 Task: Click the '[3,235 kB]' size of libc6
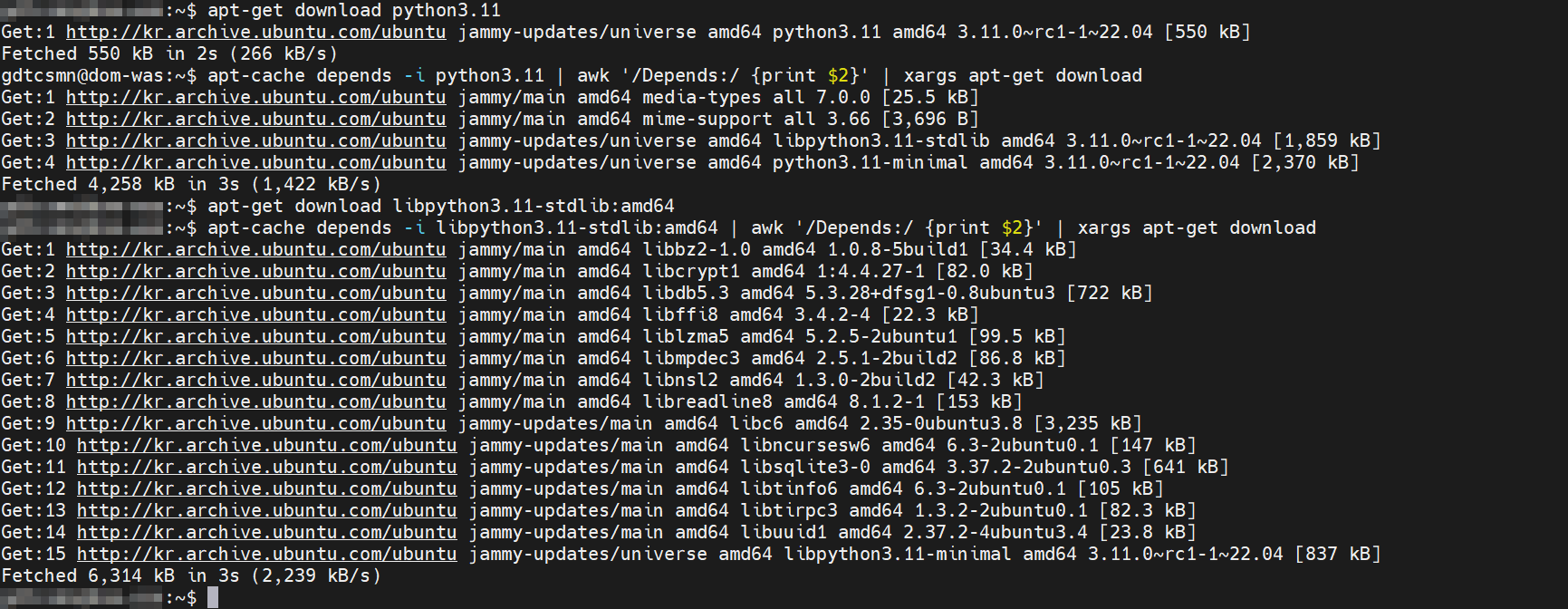click(x=1088, y=423)
